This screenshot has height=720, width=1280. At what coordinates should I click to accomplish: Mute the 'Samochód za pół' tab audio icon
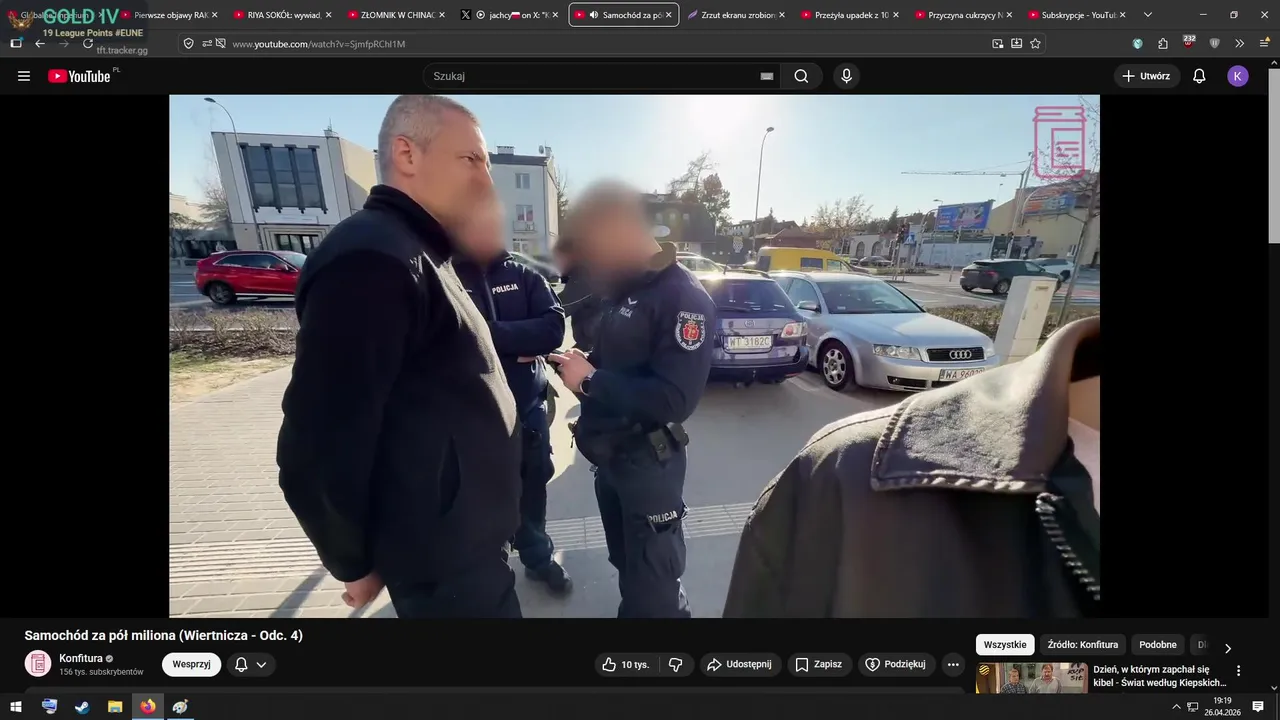click(594, 15)
